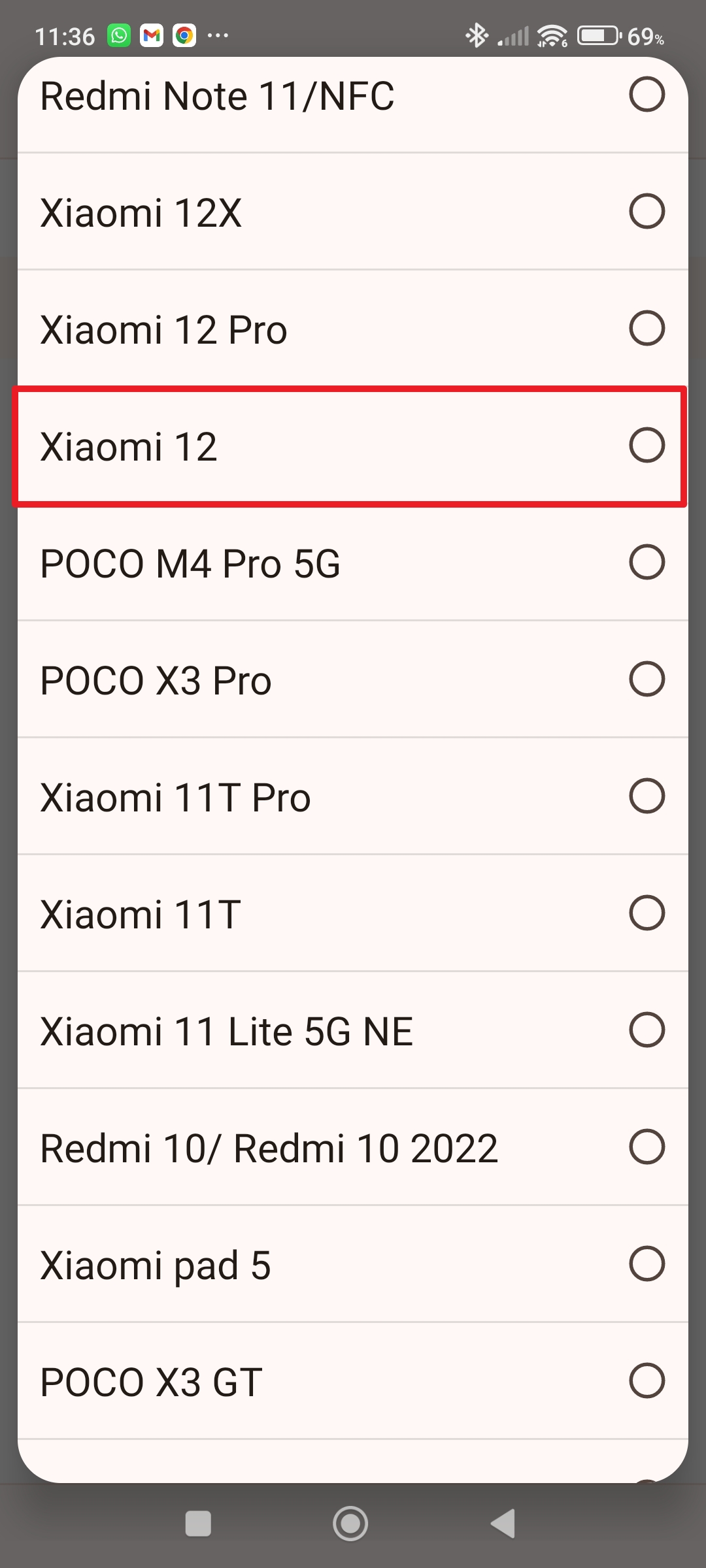
Task: Tap the Xiaomi 11 Lite 5G NE label
Action: (226, 1032)
